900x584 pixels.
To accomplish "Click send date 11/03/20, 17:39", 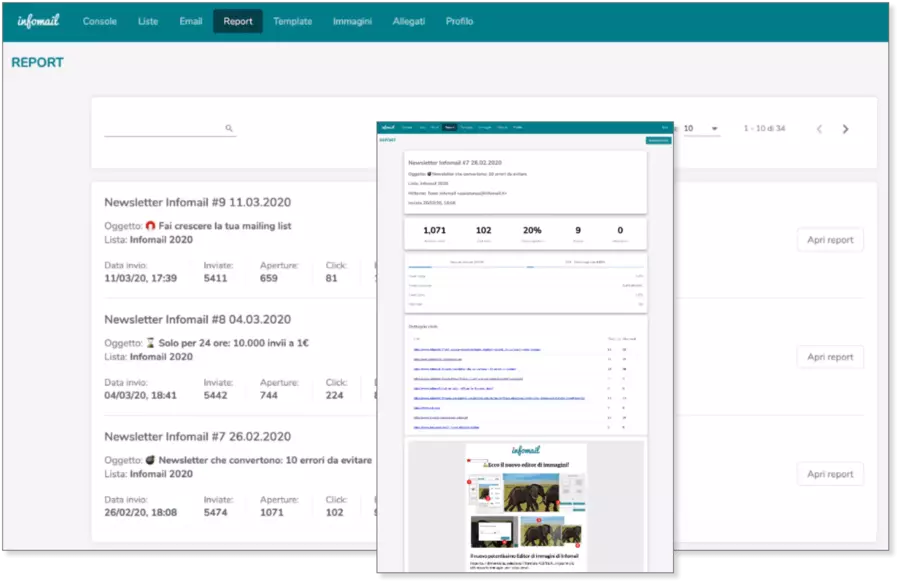I will pos(141,278).
